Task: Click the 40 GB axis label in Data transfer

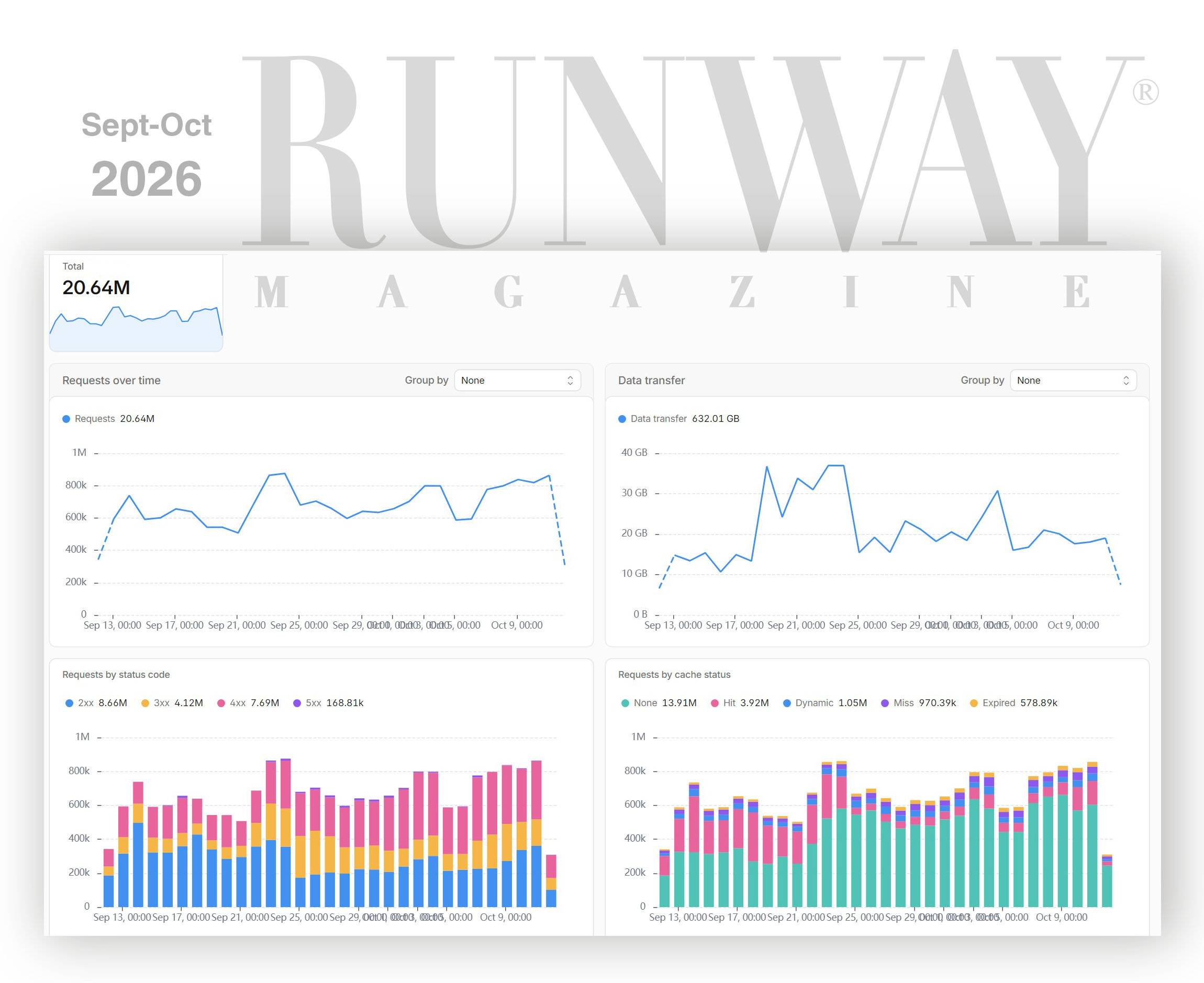Action: [634, 452]
